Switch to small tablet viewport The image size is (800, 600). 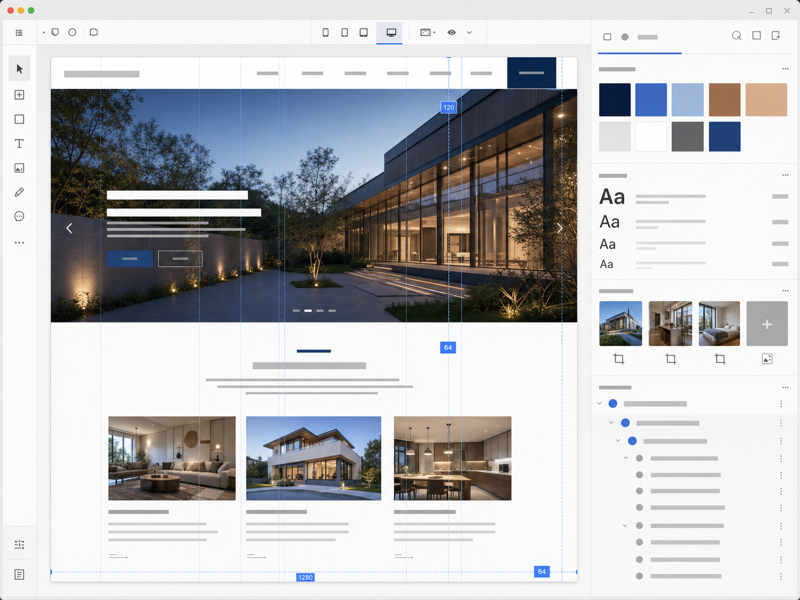tap(344, 33)
